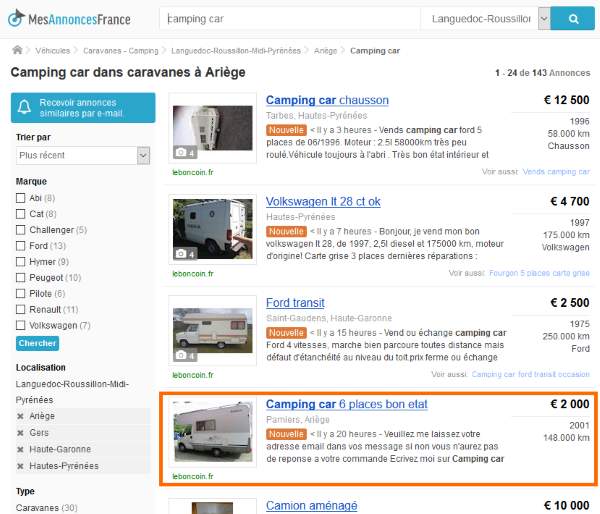The height and width of the screenshot is (514, 600).
Task: Open Volkswagen lt 28 ct ok listing
Action: (323, 201)
